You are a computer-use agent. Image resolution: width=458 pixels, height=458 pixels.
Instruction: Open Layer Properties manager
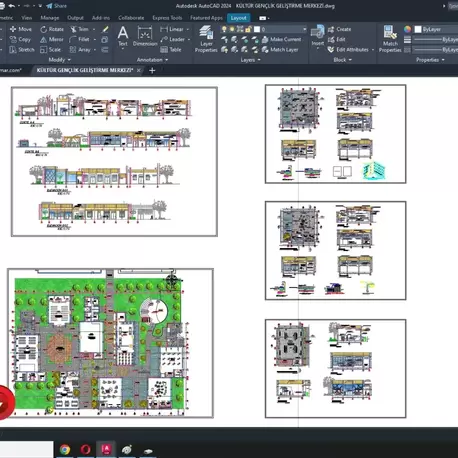click(206, 39)
